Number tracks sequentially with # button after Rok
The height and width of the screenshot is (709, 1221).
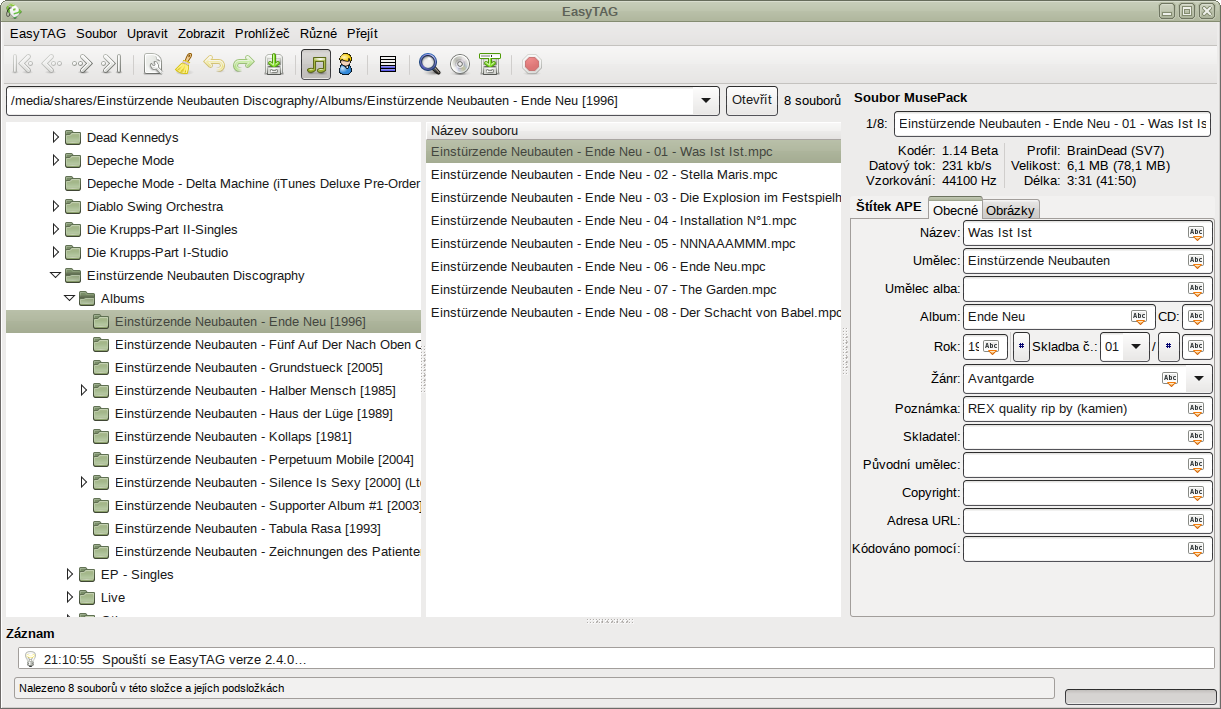(x=1021, y=347)
